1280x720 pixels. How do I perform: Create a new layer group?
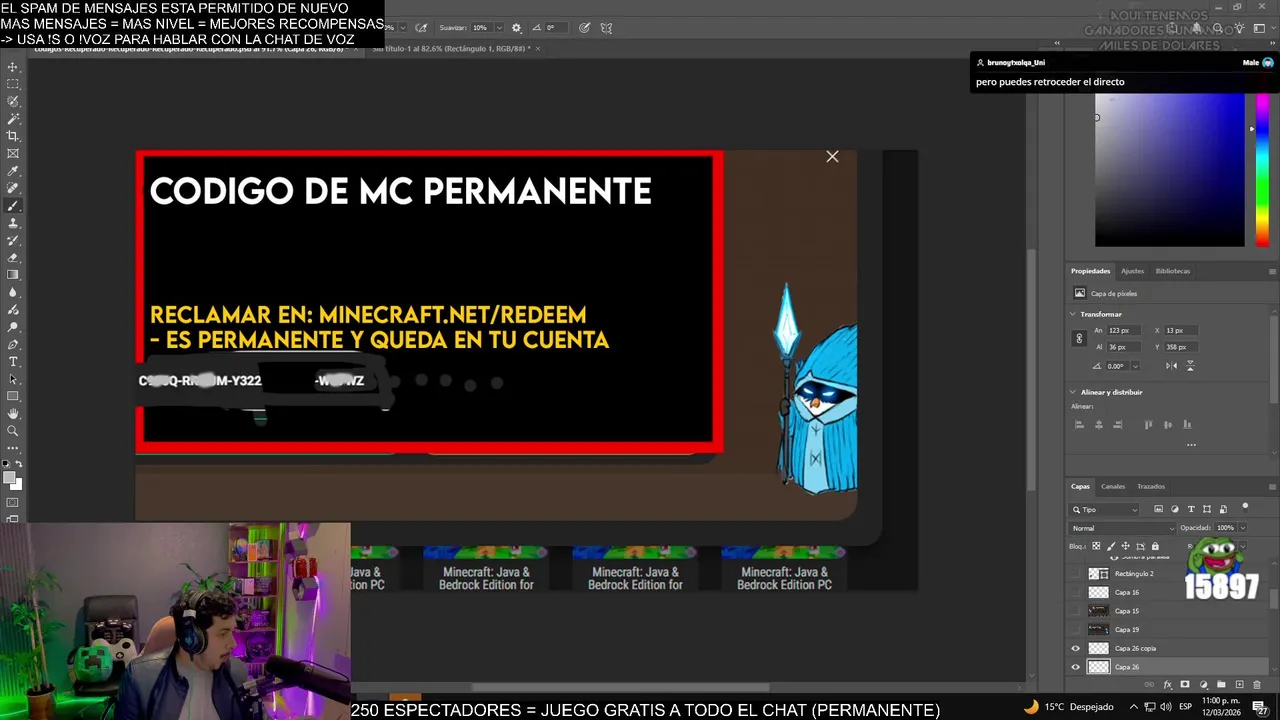tap(1221, 684)
